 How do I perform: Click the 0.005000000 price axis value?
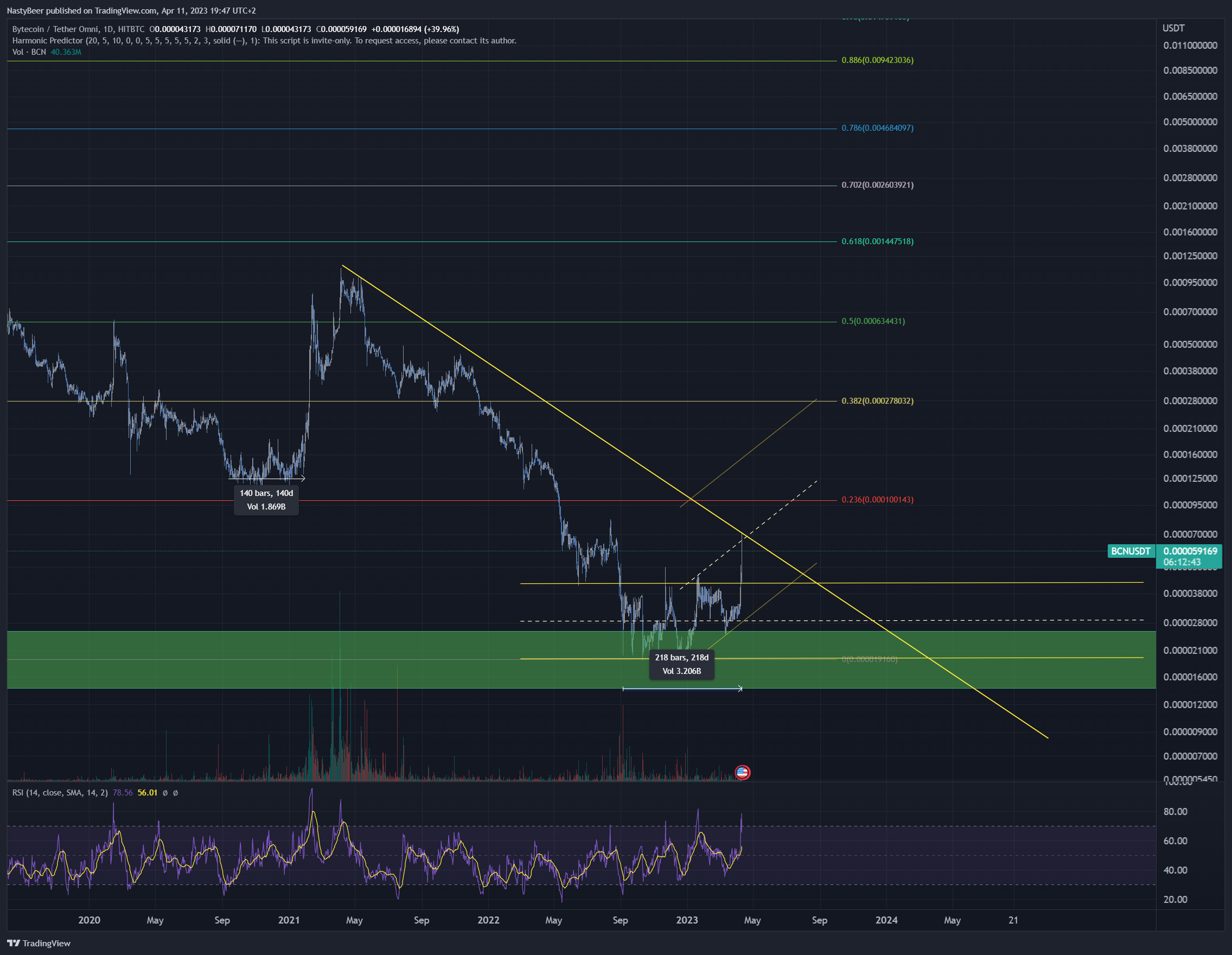pos(1190,122)
